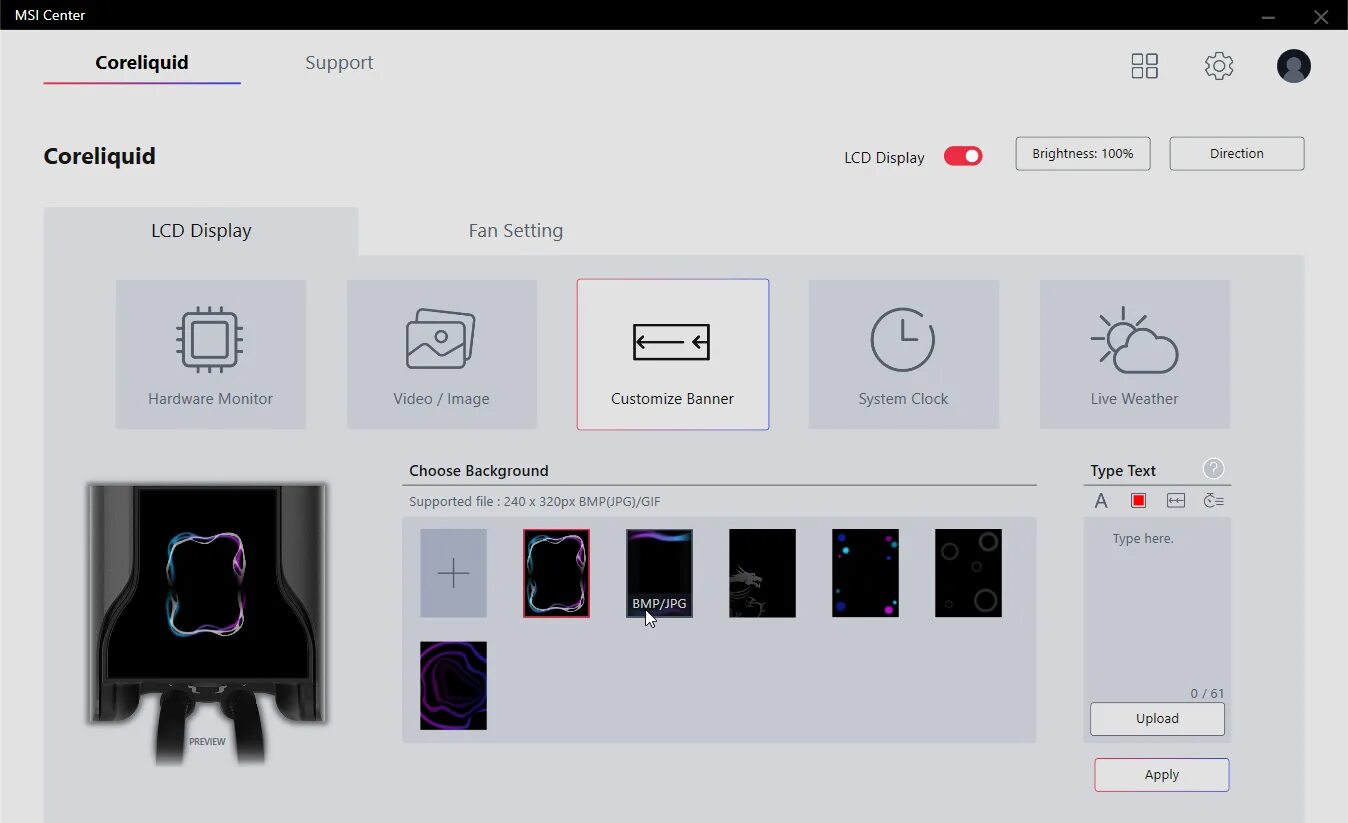Select the Customize Banner mode tile
1348x823 pixels.
pos(672,354)
